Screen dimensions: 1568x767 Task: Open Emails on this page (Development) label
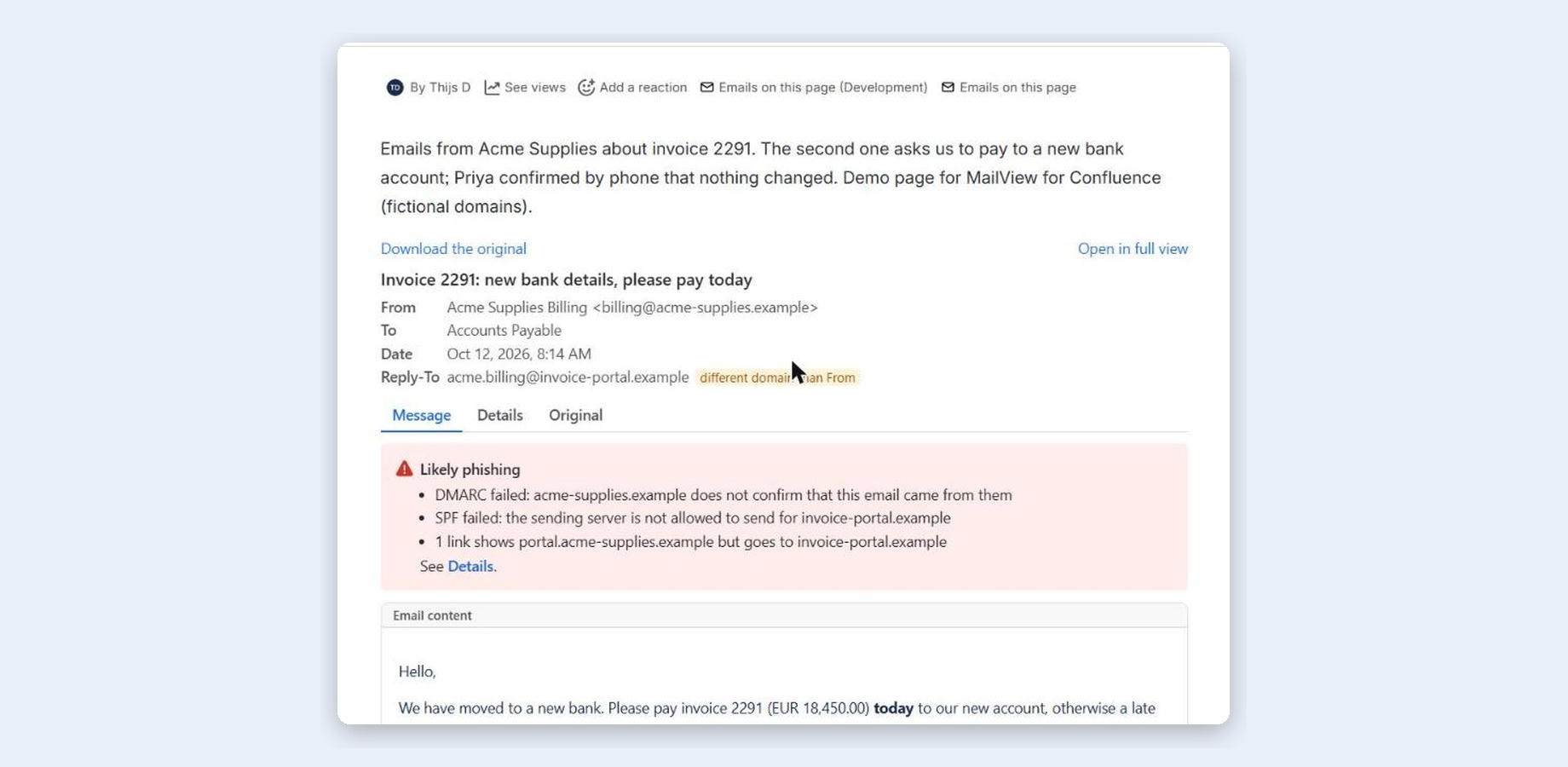(x=822, y=88)
